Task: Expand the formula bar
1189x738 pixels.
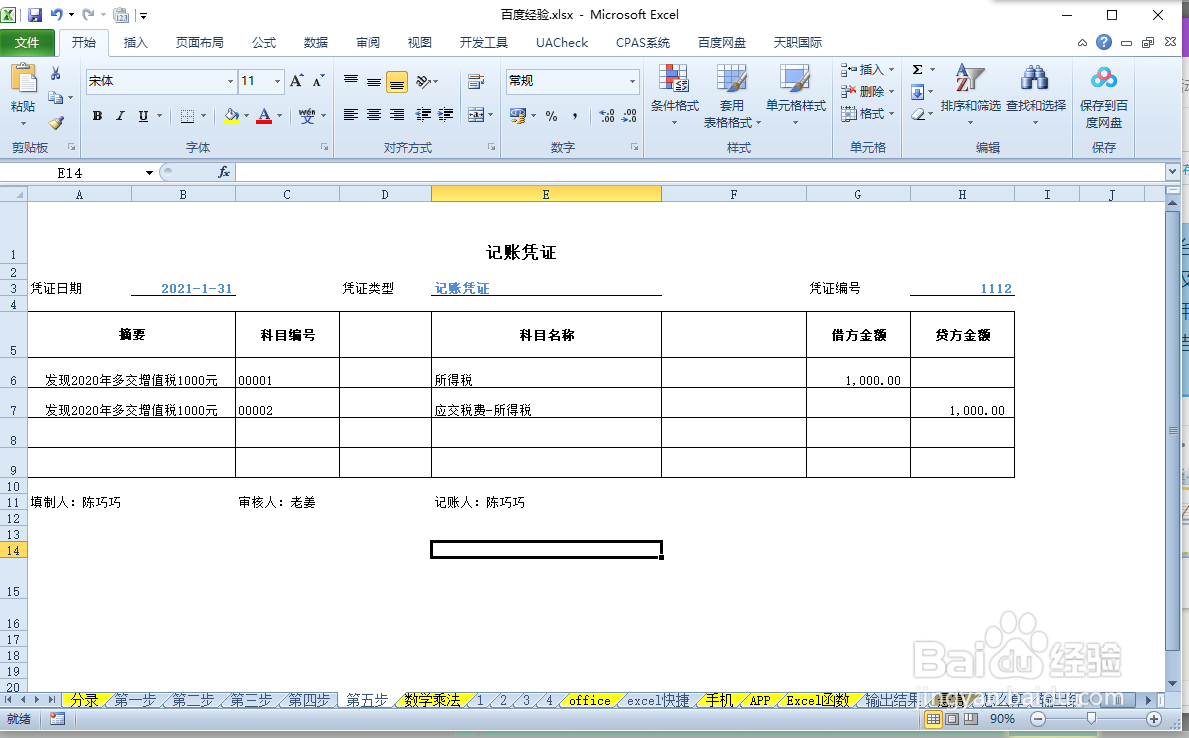Action: tap(1172, 172)
